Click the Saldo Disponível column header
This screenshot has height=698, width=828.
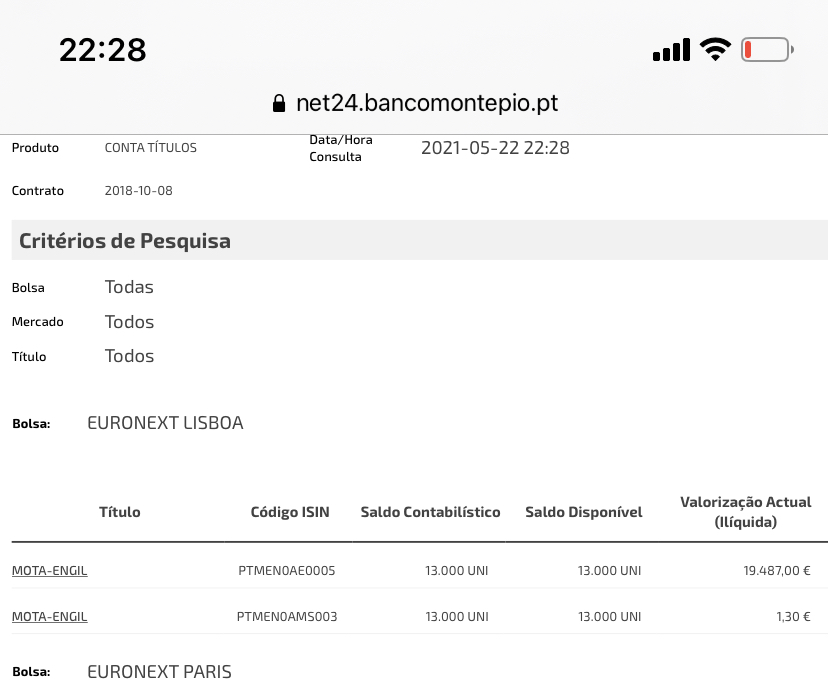(584, 512)
